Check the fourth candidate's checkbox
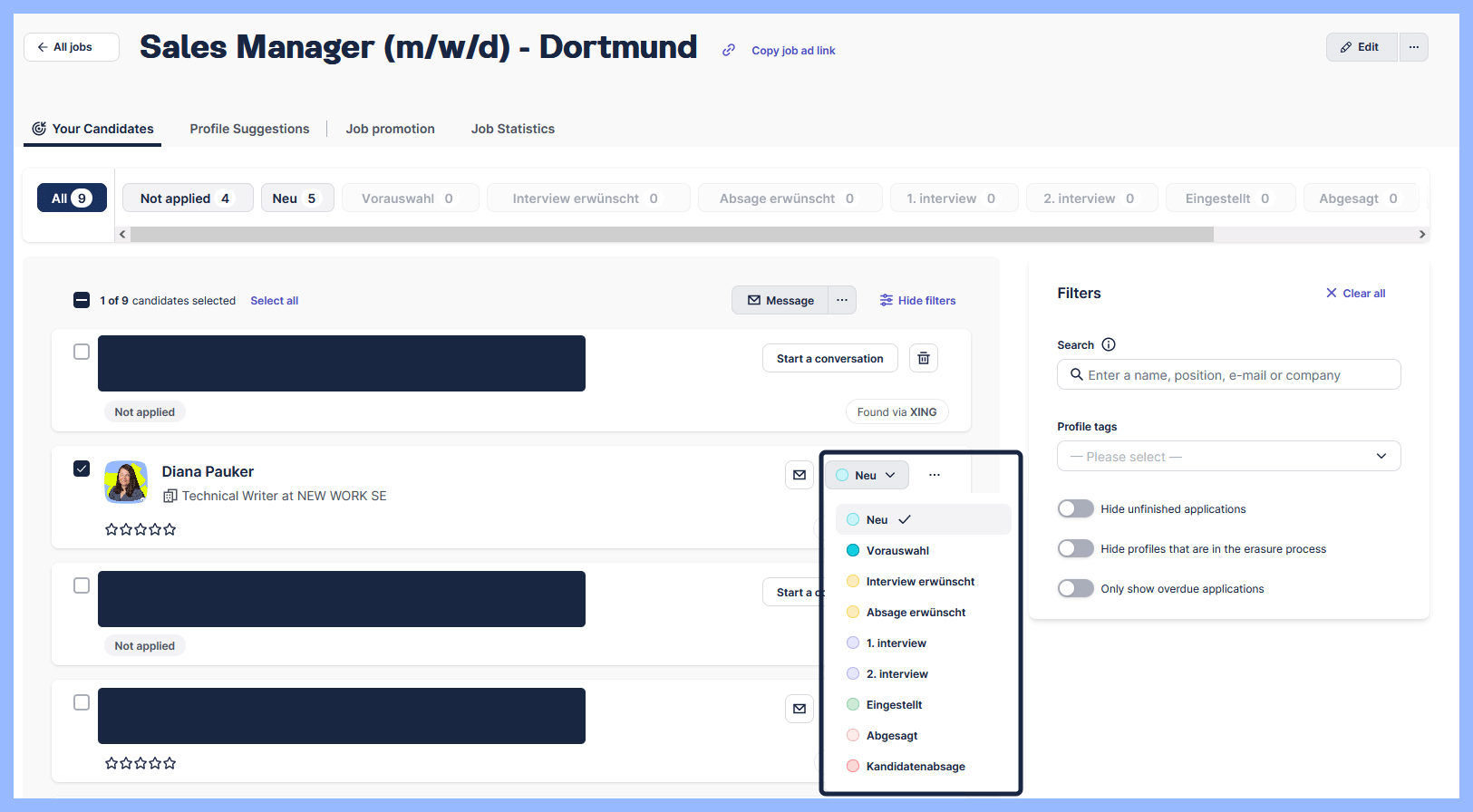Image resolution: width=1473 pixels, height=812 pixels. coord(82,702)
